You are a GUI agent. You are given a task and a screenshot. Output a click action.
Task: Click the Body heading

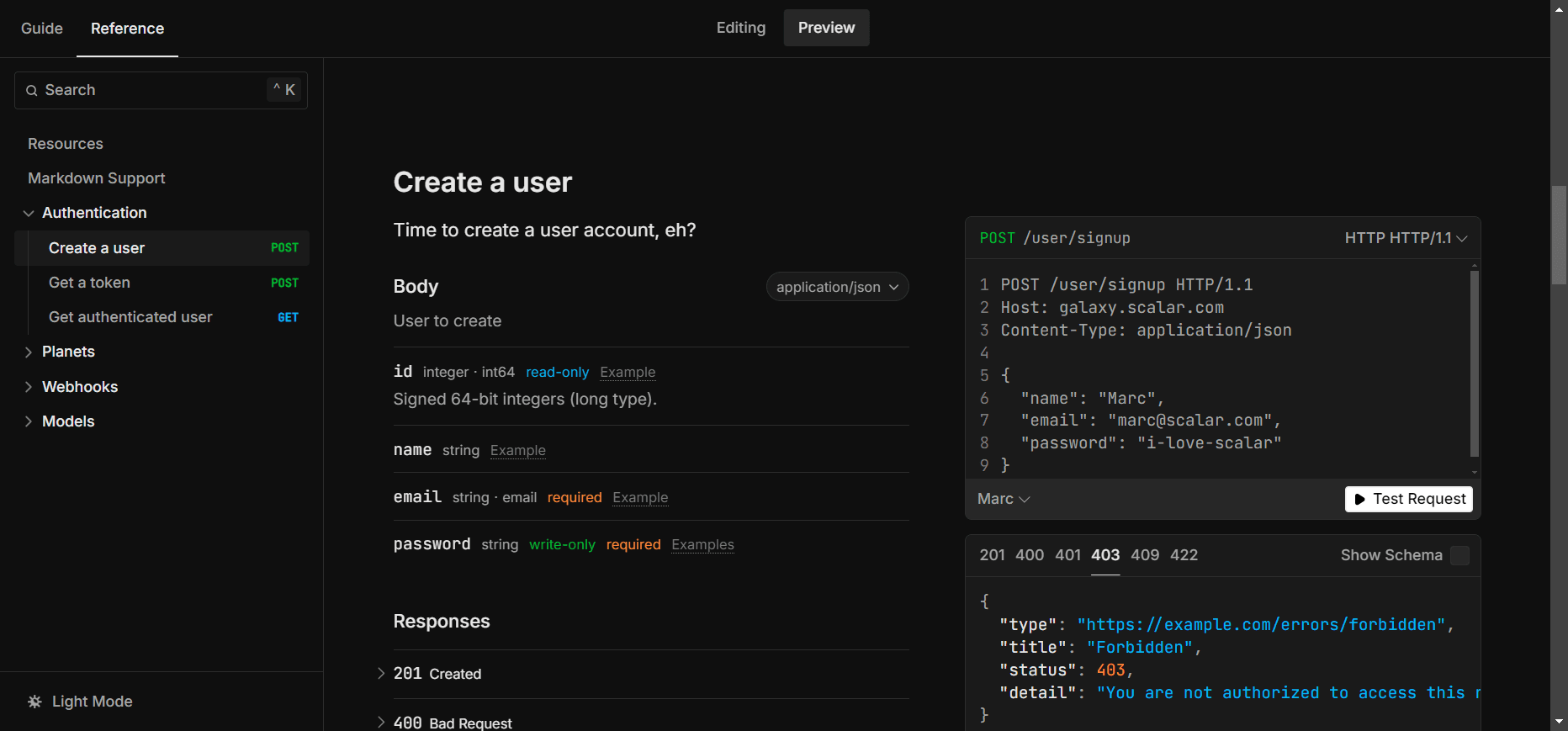tap(416, 287)
